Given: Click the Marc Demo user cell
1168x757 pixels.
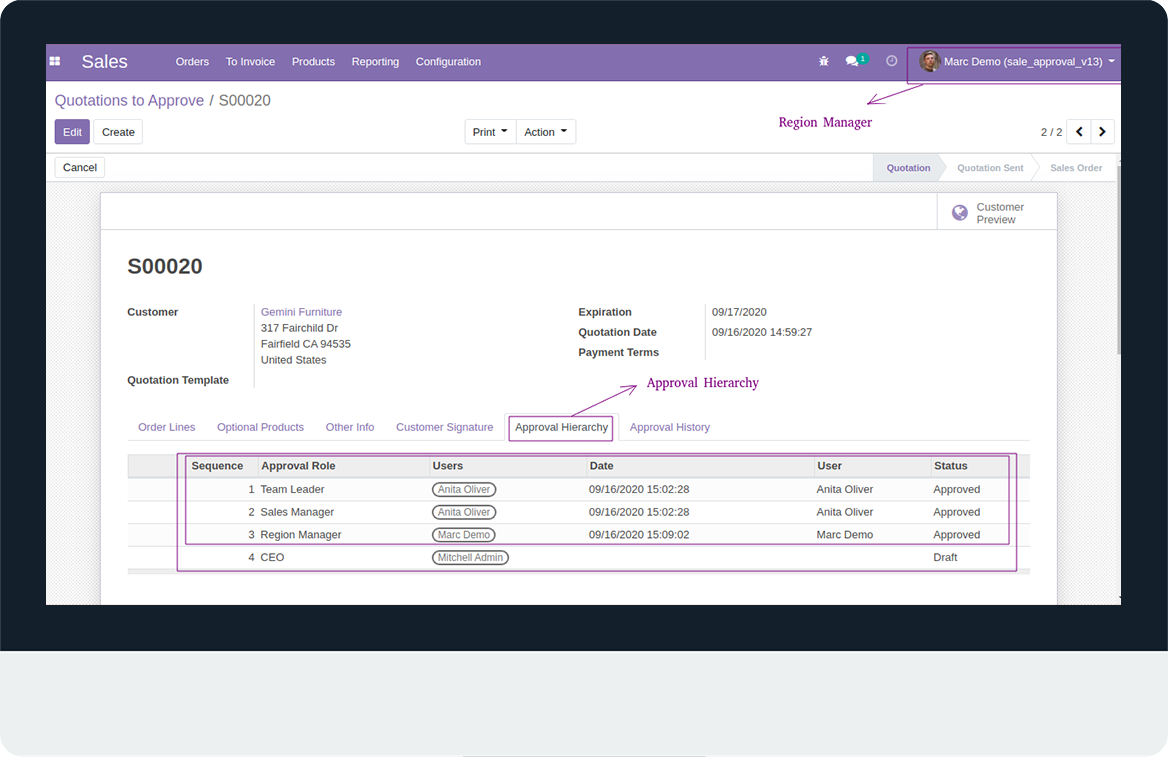Looking at the screenshot, I should (845, 535).
